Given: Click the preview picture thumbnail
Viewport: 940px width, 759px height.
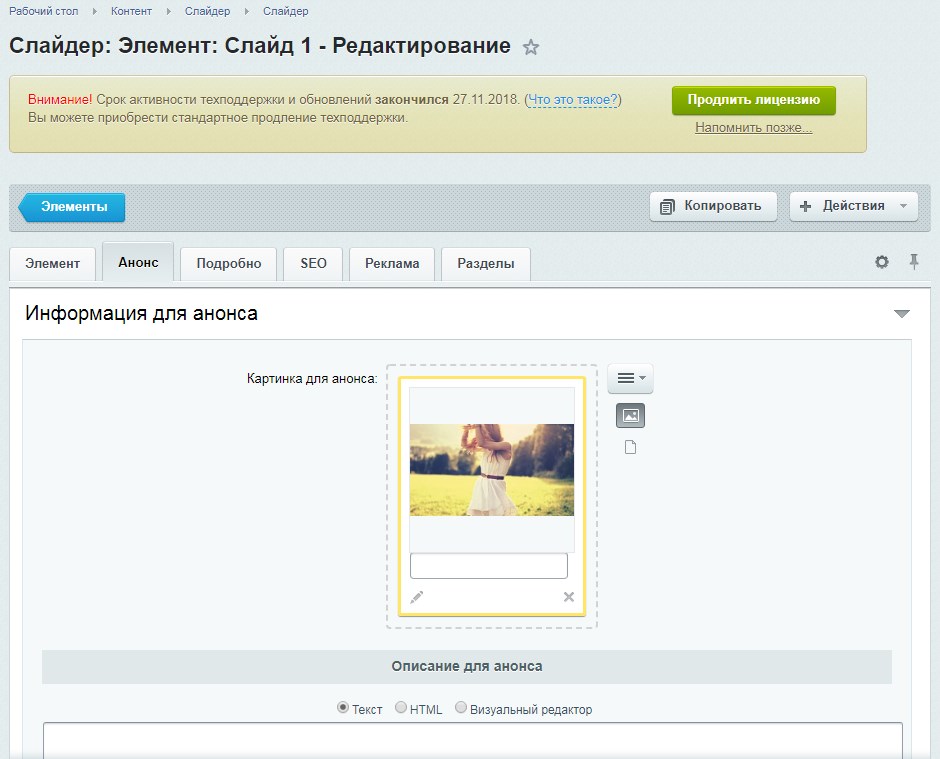Looking at the screenshot, I should click(x=492, y=470).
